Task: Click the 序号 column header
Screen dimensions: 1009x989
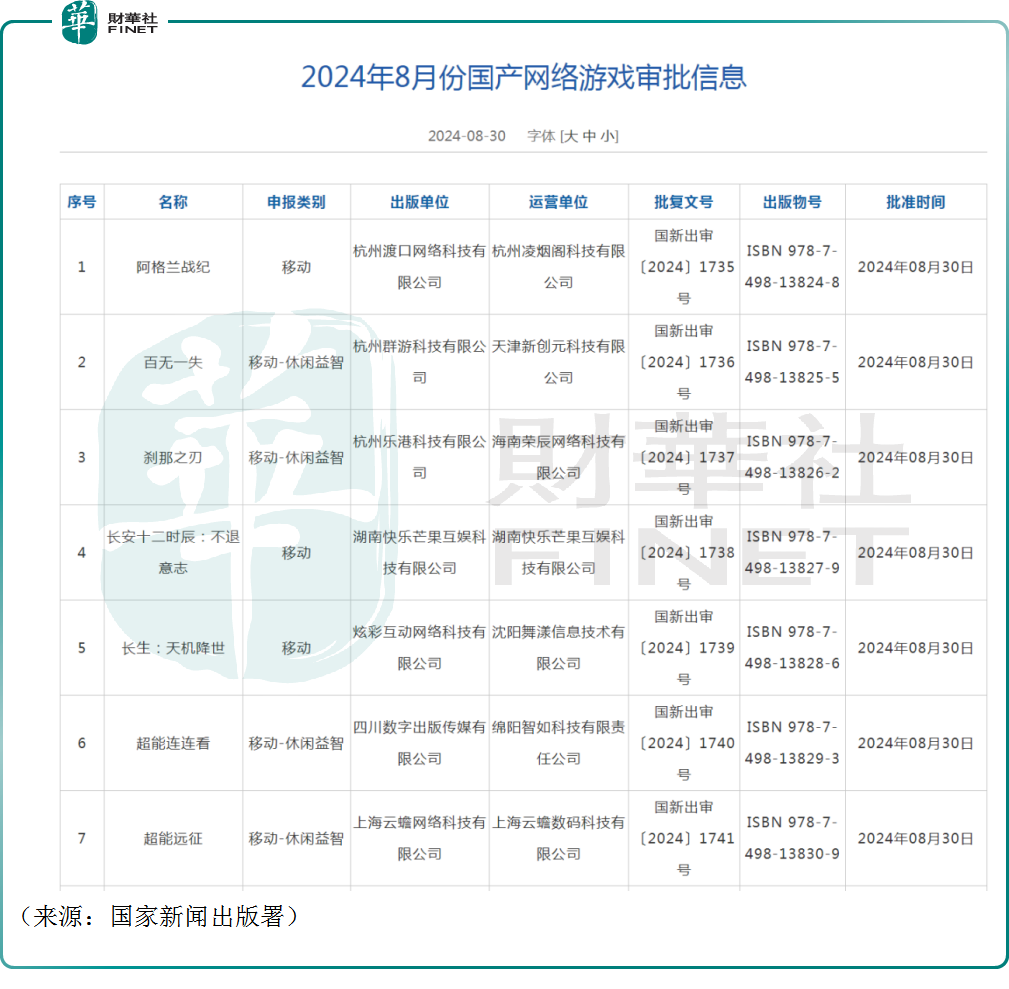Action: (82, 202)
